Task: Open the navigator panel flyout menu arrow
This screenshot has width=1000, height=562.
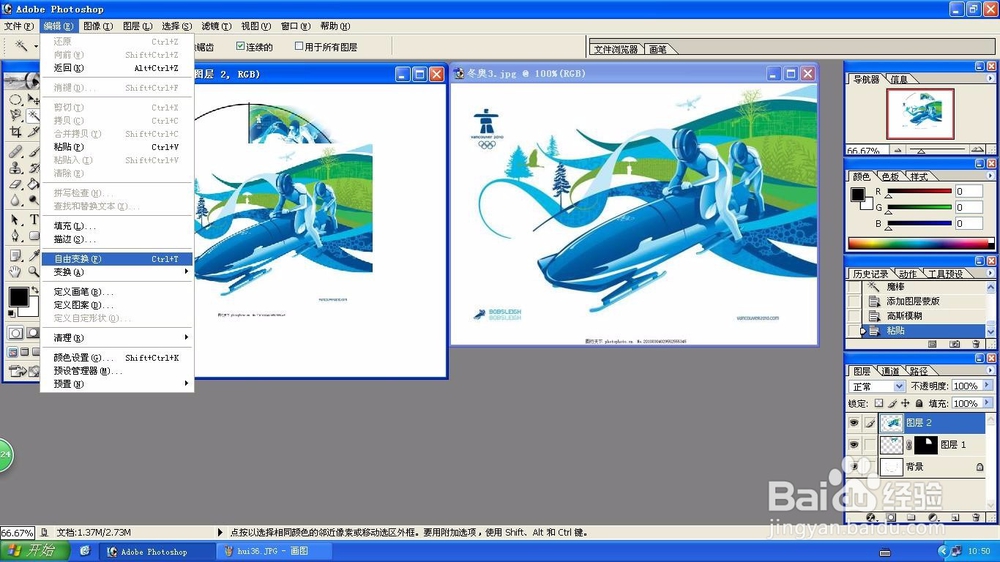Action: (x=990, y=78)
